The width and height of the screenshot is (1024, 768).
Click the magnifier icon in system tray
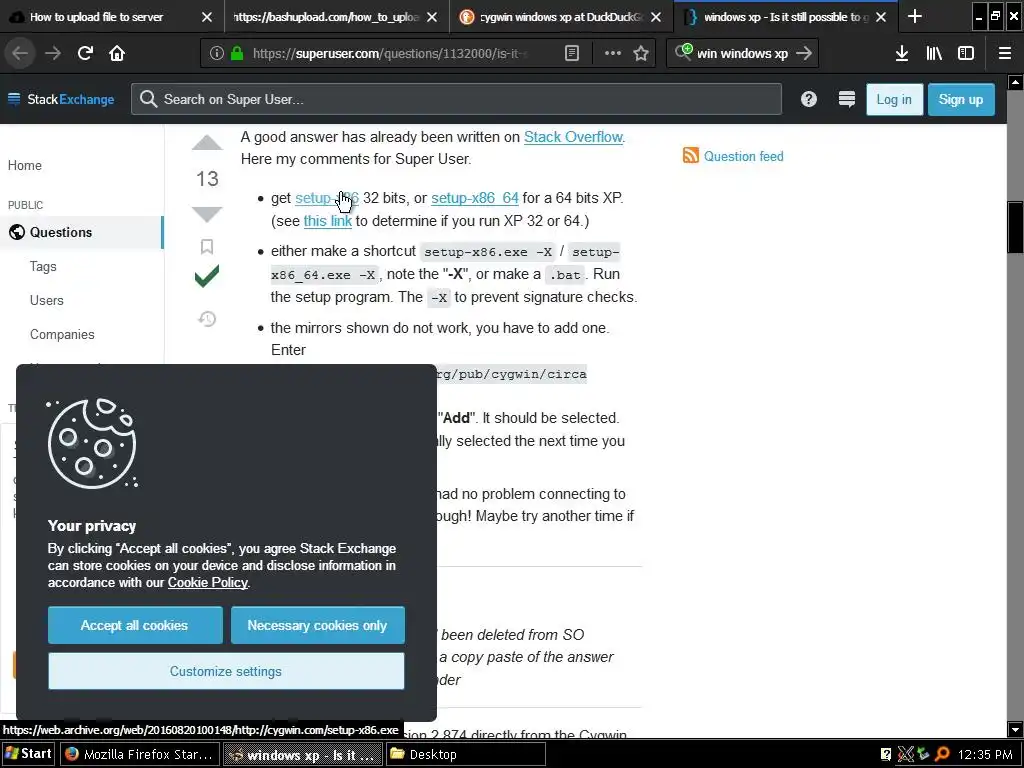pos(942,755)
